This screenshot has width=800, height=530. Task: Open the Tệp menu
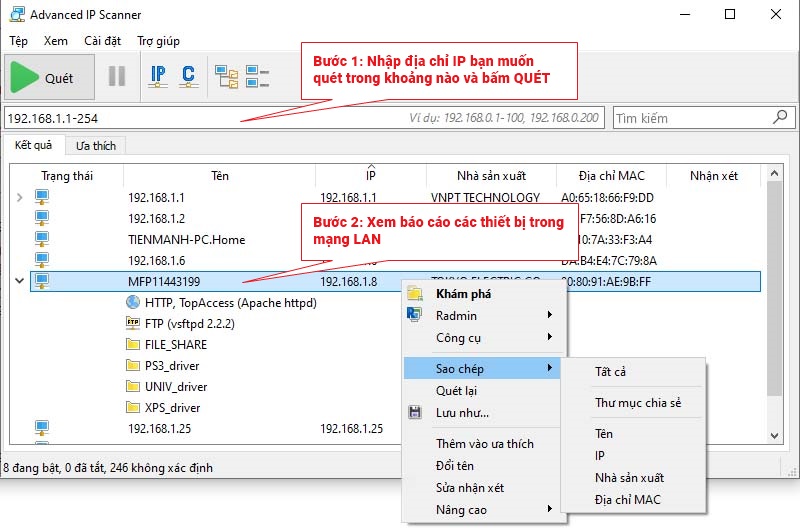pos(18,41)
